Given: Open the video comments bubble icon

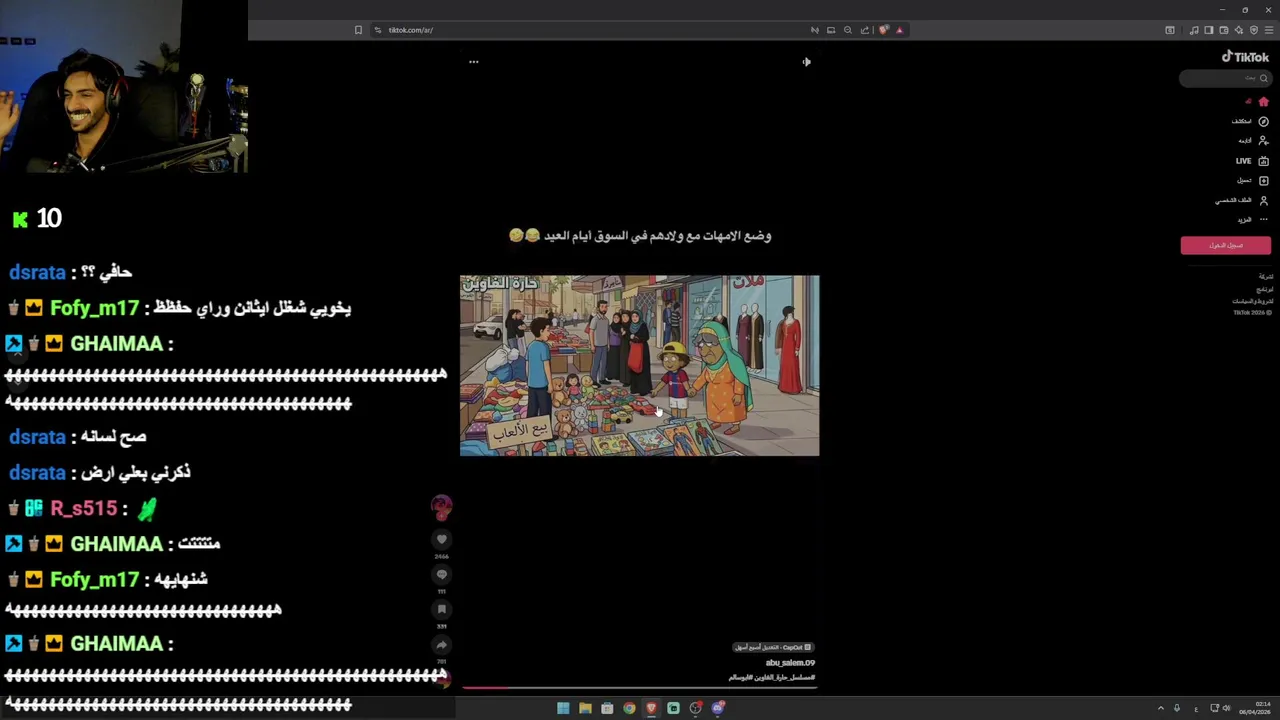Looking at the screenshot, I should click(x=442, y=575).
